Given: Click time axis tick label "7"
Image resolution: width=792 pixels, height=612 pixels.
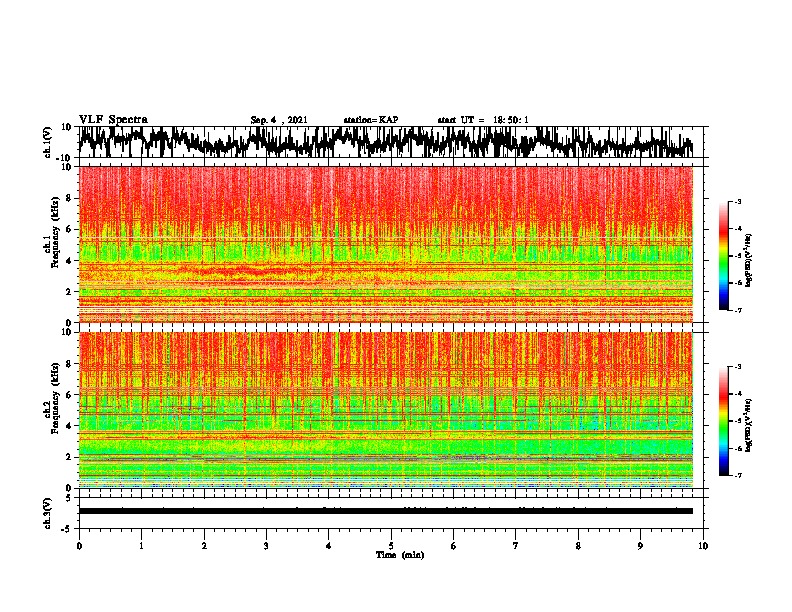Looking at the screenshot, I should point(516,546).
